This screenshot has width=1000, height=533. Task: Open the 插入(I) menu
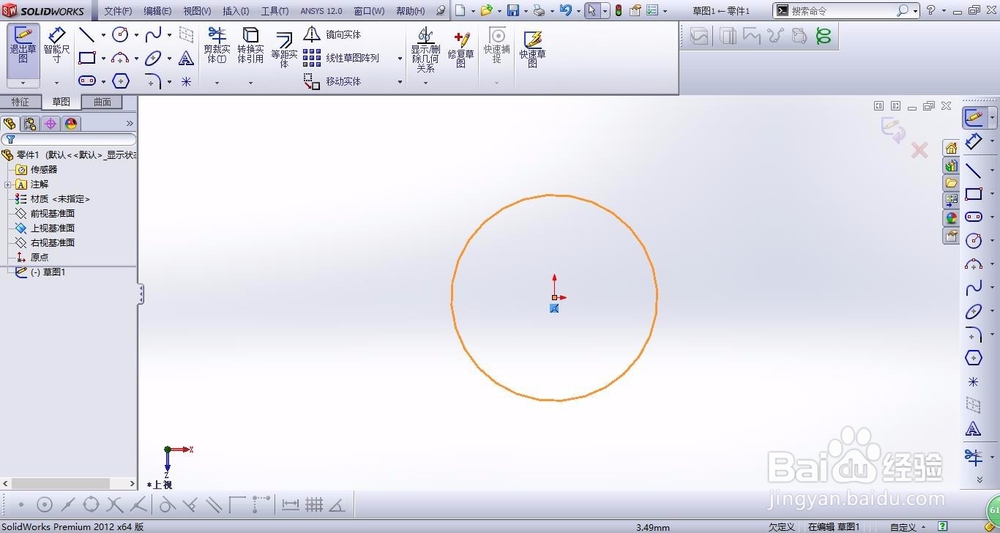click(x=236, y=11)
